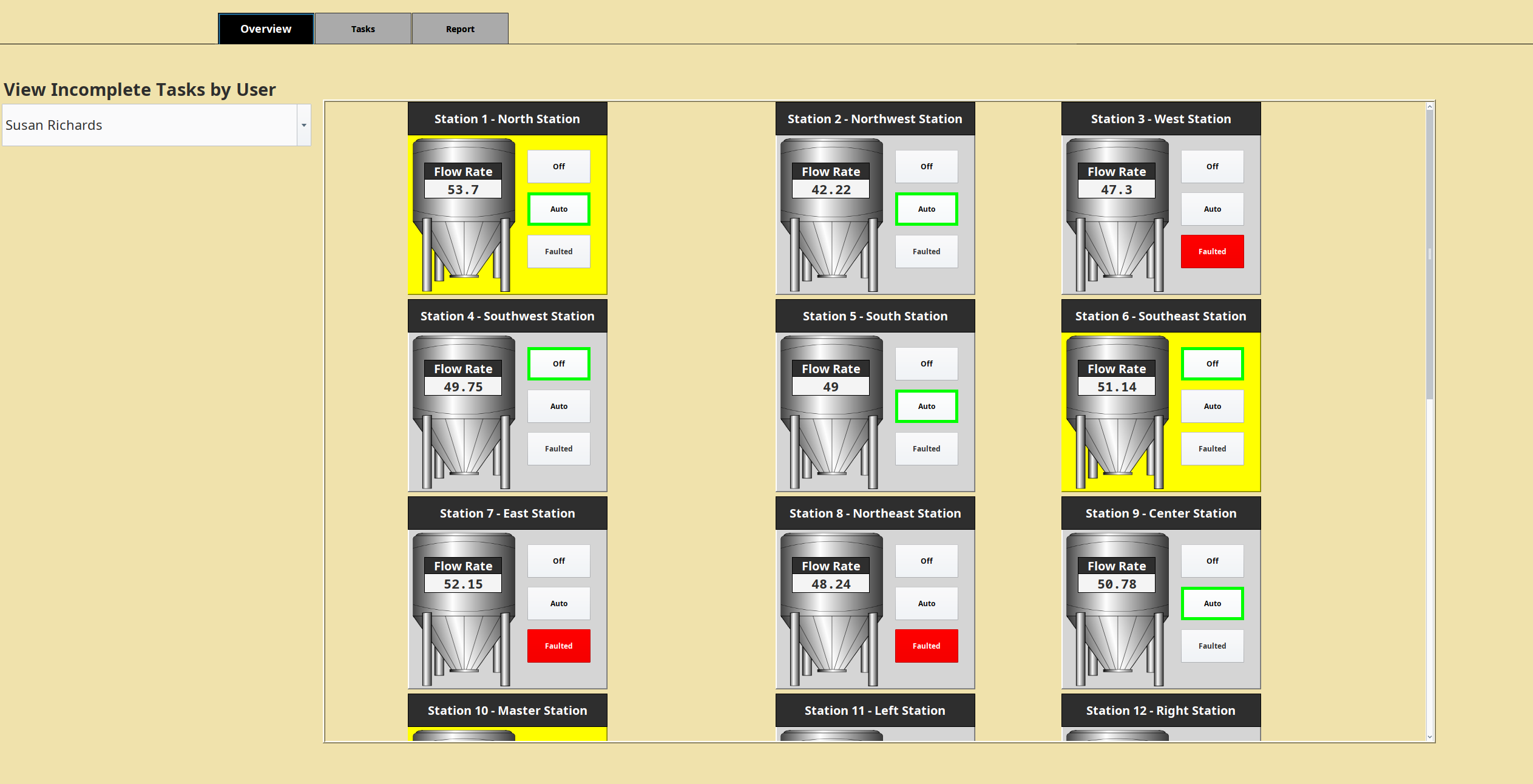Click Station 3 flow rate value 47.3

click(1117, 189)
